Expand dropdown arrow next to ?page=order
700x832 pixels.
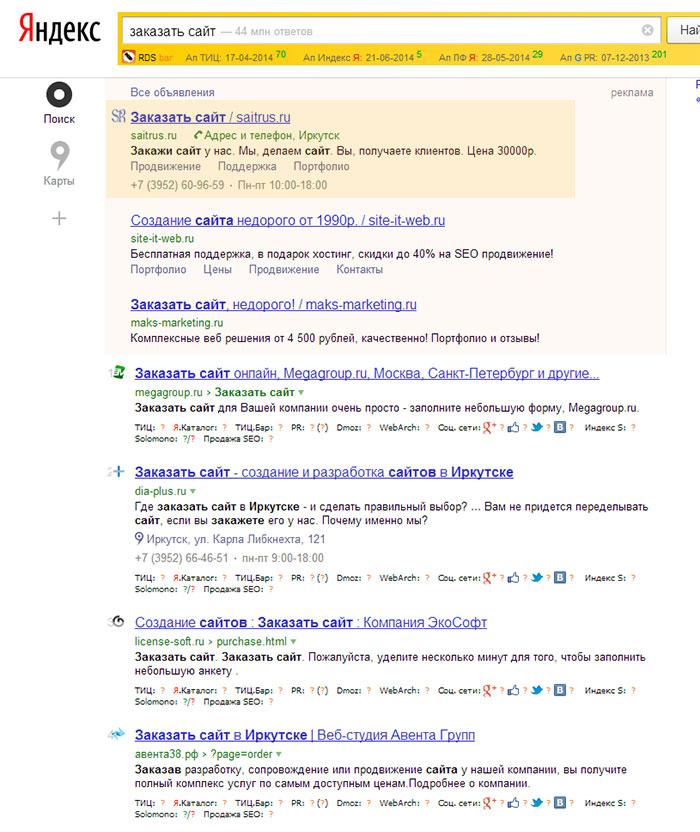[279, 754]
